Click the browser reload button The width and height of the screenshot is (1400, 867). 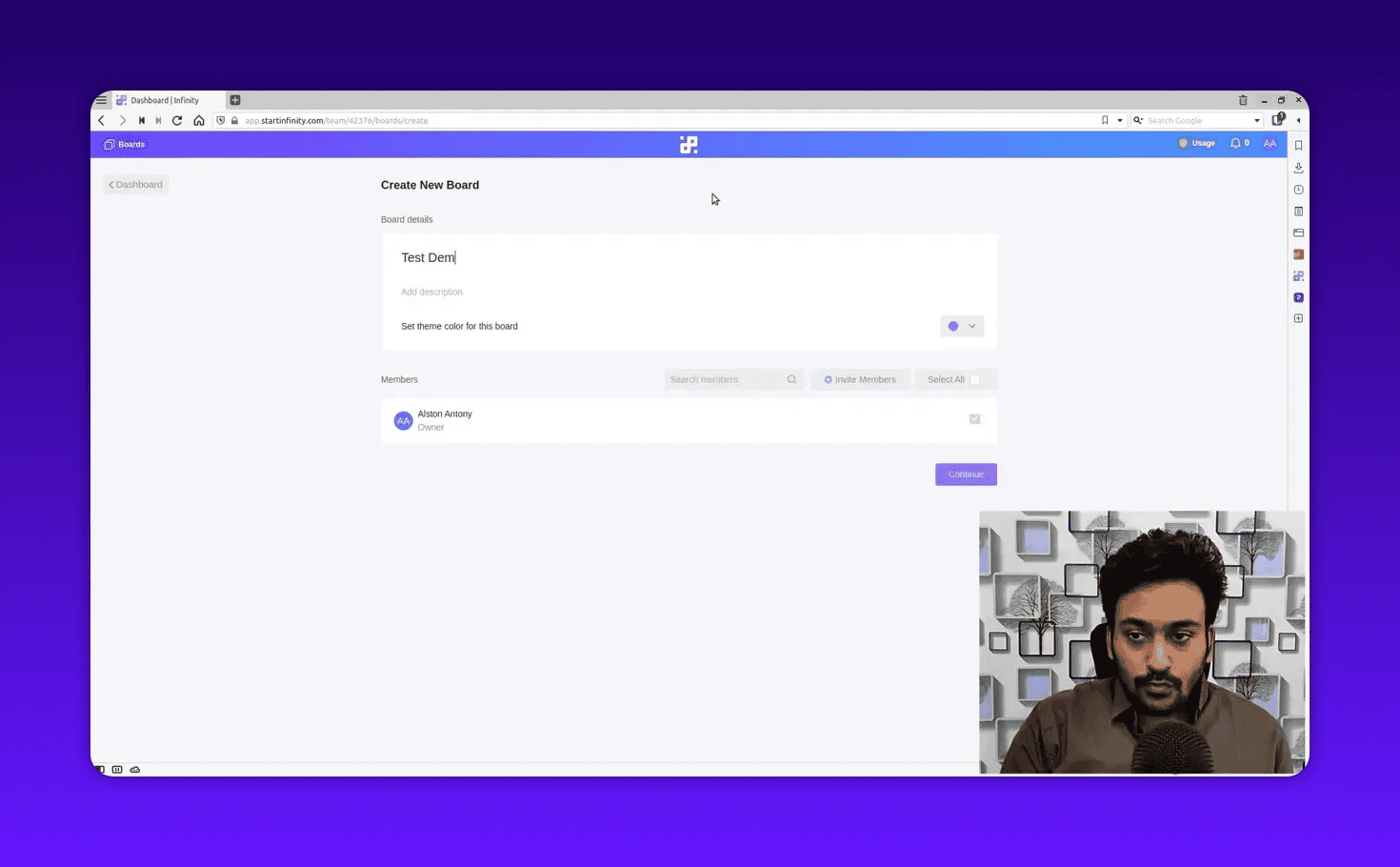(x=177, y=121)
